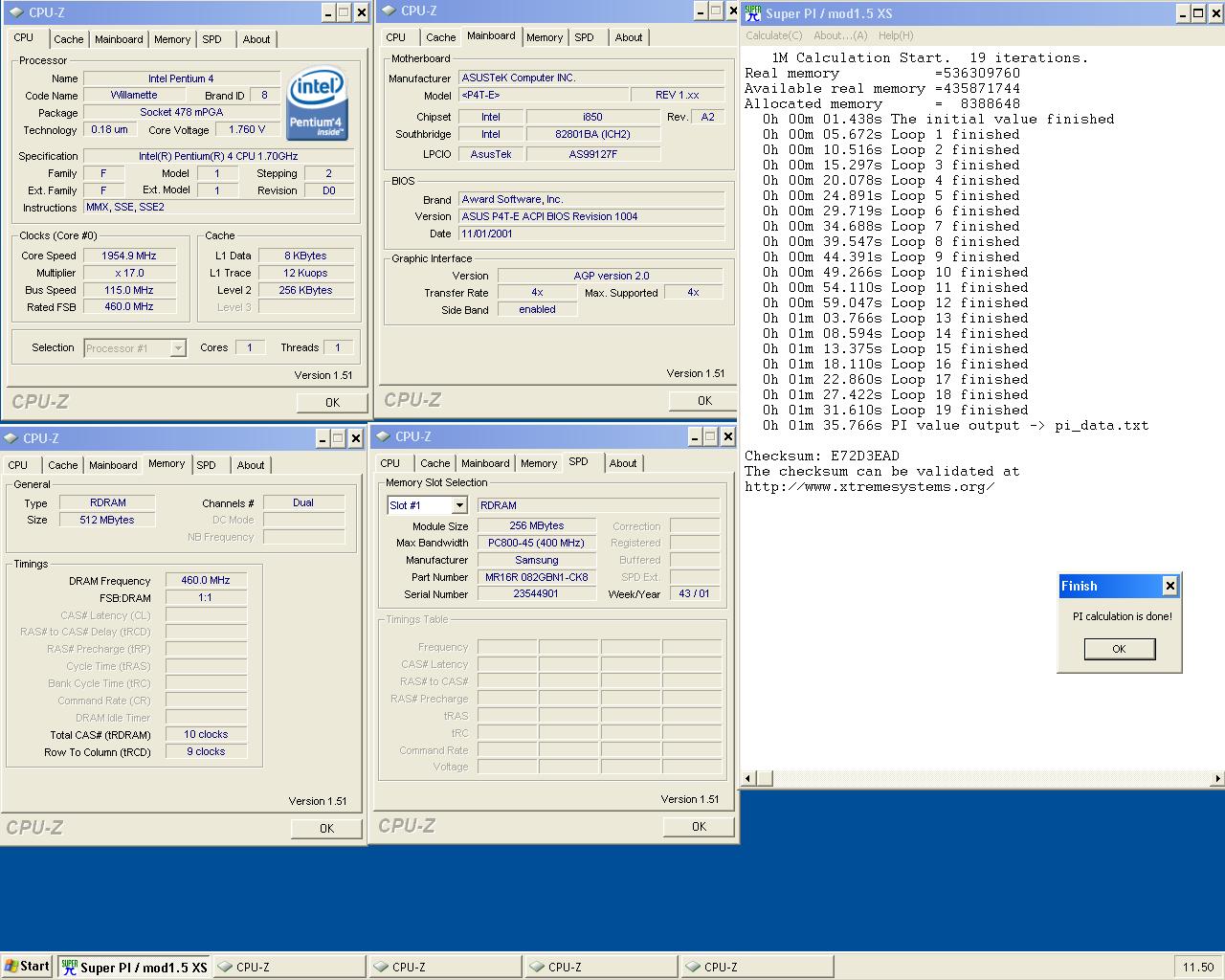Viewport: 1225px width, 980px height.
Task: Select Total CAS# 10 clocks value
Action: click(x=207, y=734)
